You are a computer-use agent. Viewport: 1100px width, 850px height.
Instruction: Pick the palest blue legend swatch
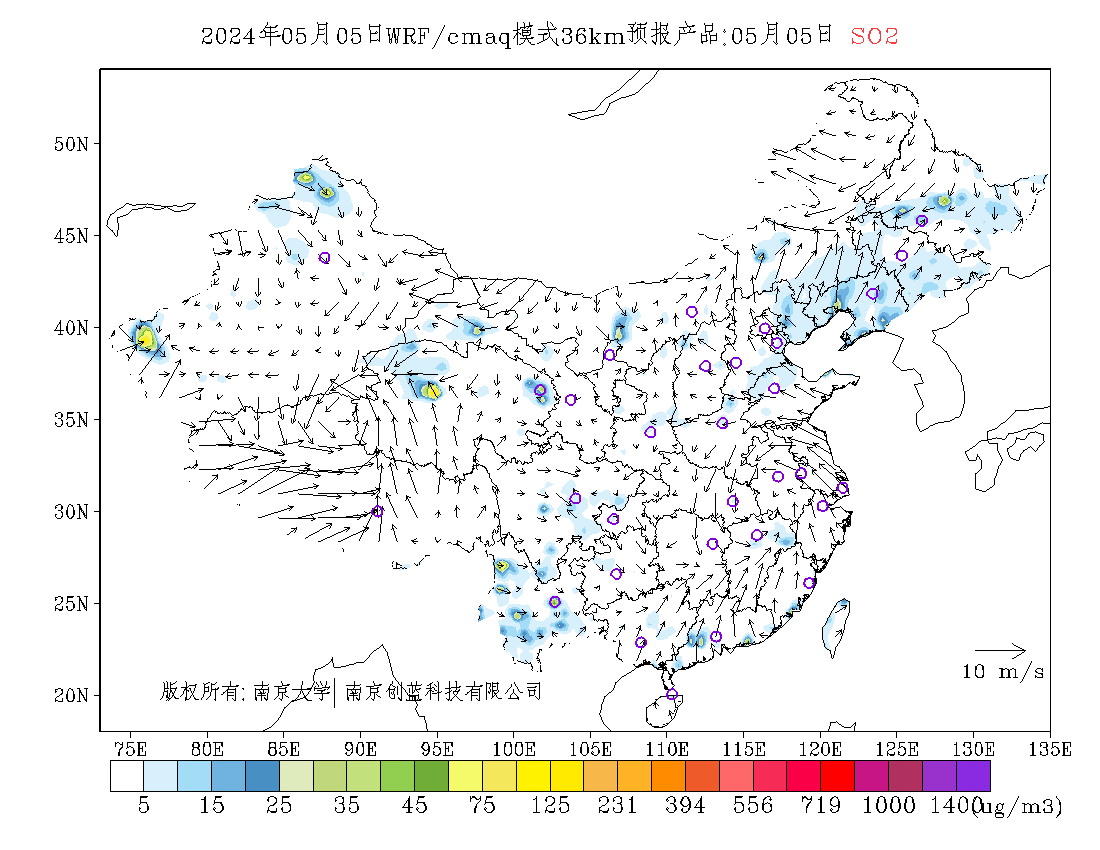coord(161,776)
